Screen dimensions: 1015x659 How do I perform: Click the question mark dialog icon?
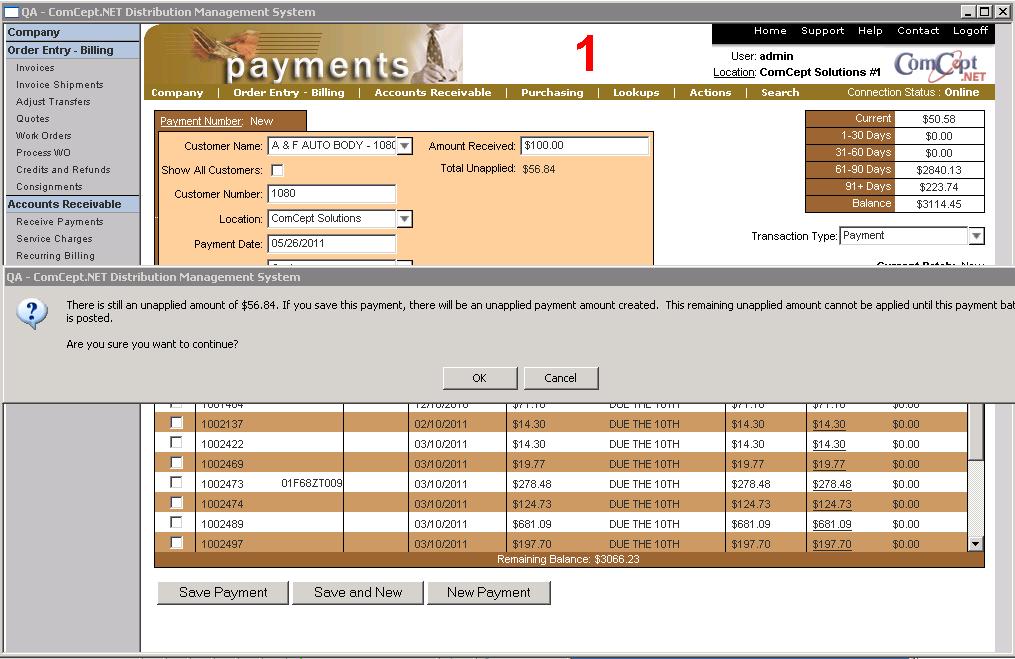(x=32, y=313)
